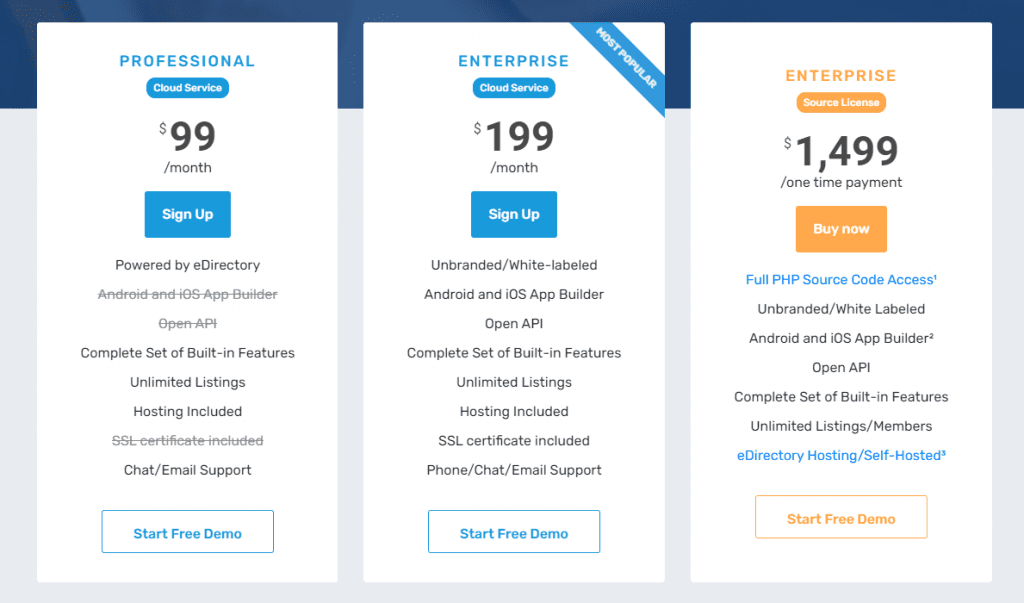Click Cloud Service badge under Professional

[x=187, y=88]
